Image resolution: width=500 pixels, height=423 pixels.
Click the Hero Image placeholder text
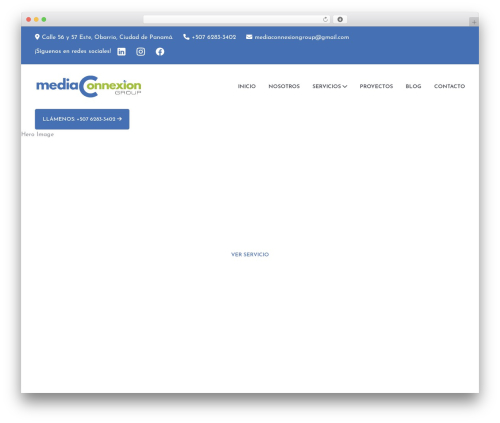point(37,134)
